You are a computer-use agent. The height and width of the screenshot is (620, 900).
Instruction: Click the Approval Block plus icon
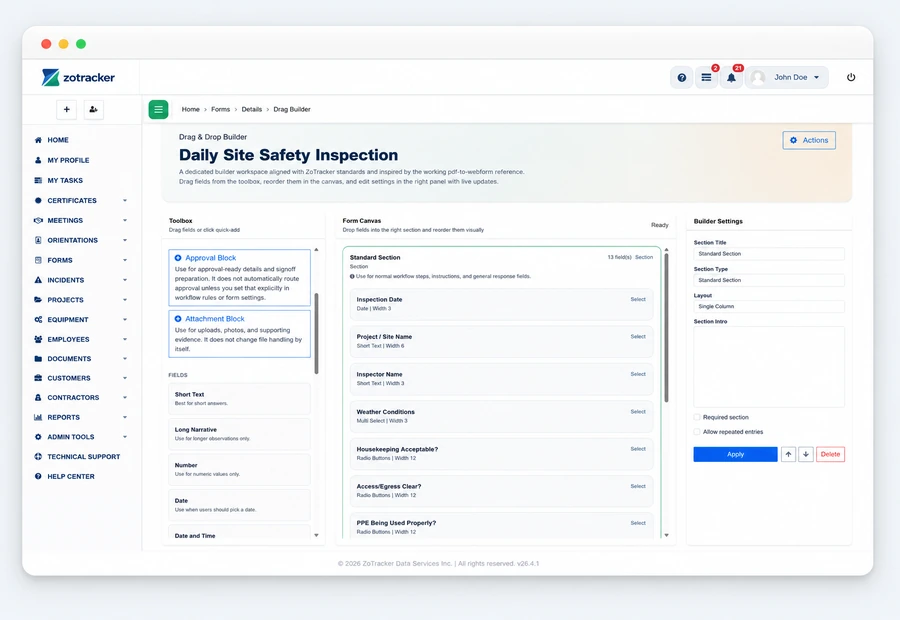pyautogui.click(x=178, y=258)
